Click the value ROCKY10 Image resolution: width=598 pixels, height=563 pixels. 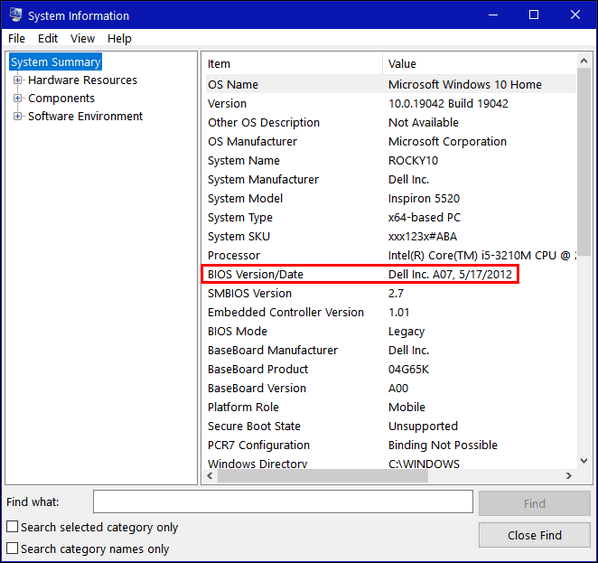(413, 161)
